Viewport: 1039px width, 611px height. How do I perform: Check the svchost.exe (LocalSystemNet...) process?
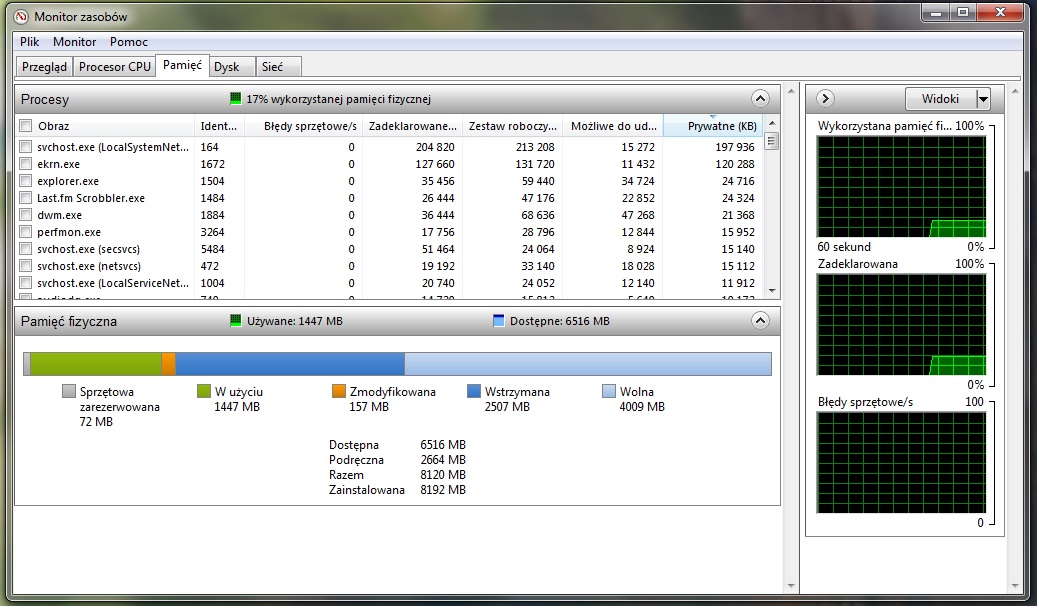pyautogui.click(x=26, y=146)
